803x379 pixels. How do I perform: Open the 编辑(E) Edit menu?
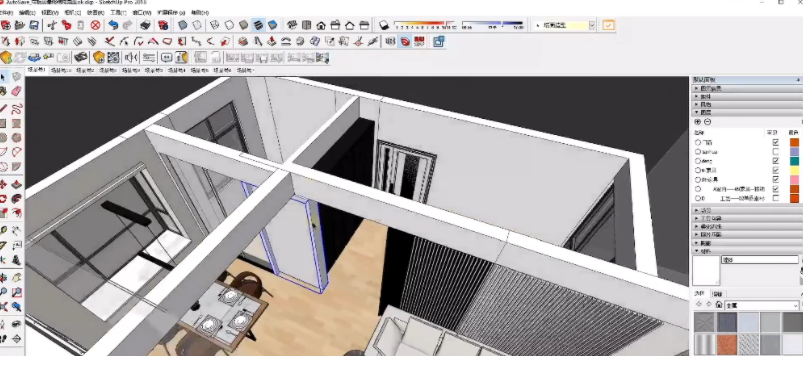point(28,12)
